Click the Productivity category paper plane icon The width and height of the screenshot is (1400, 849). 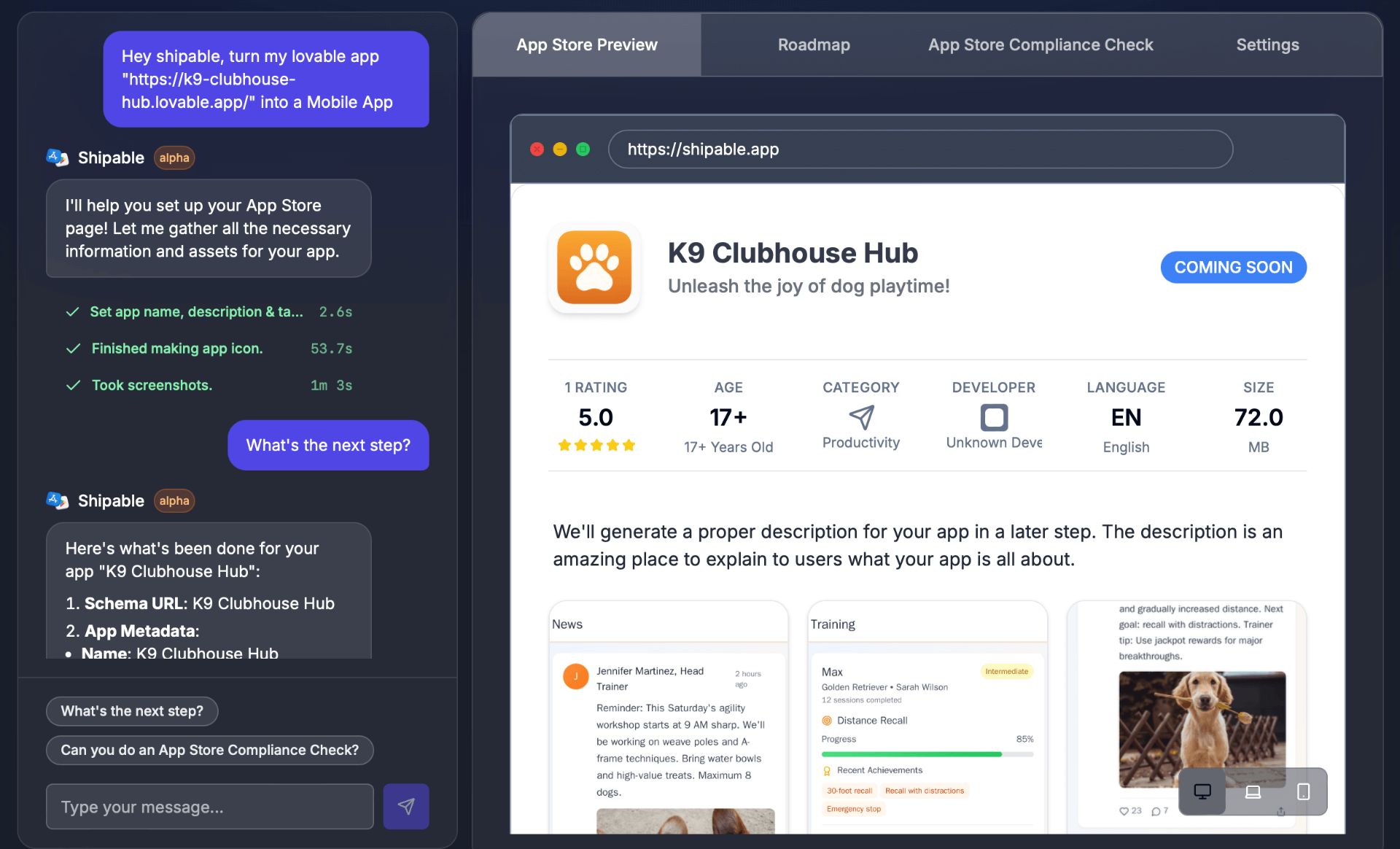point(861,417)
